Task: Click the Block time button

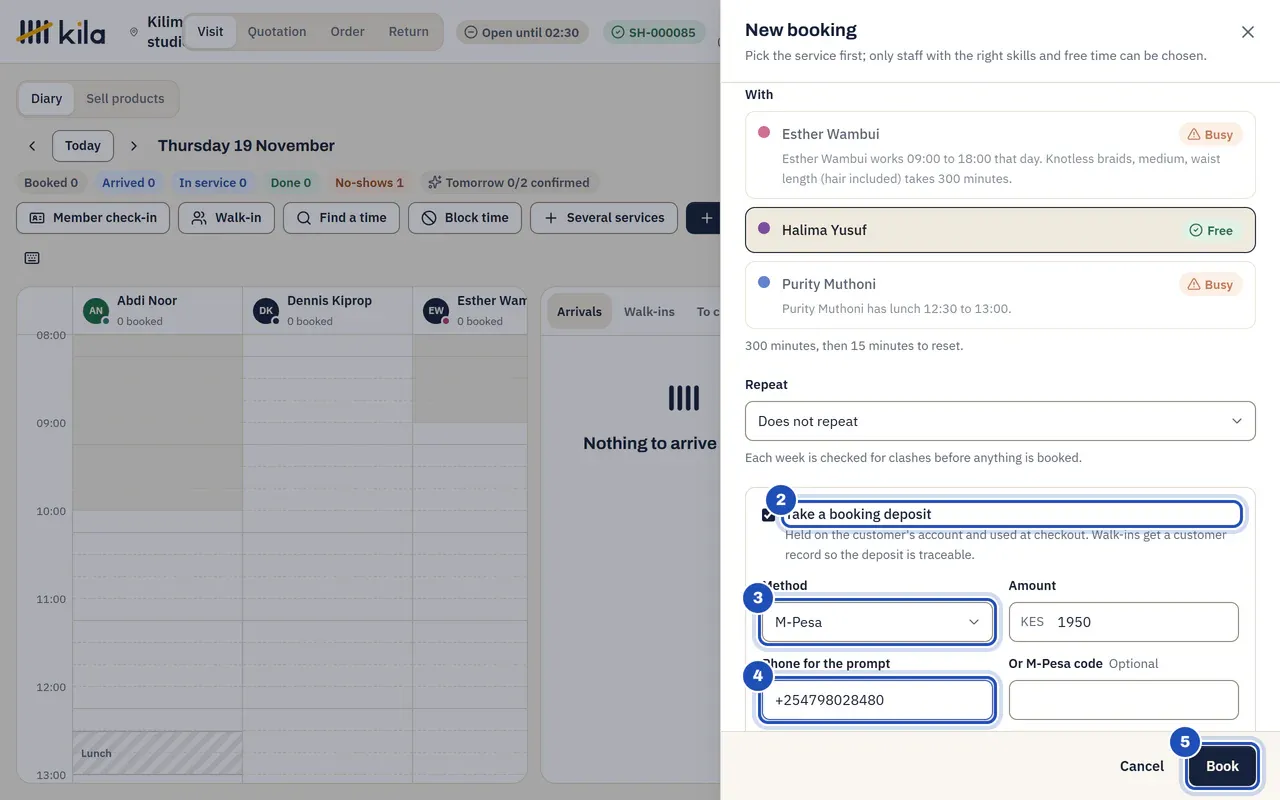Action: [465, 218]
